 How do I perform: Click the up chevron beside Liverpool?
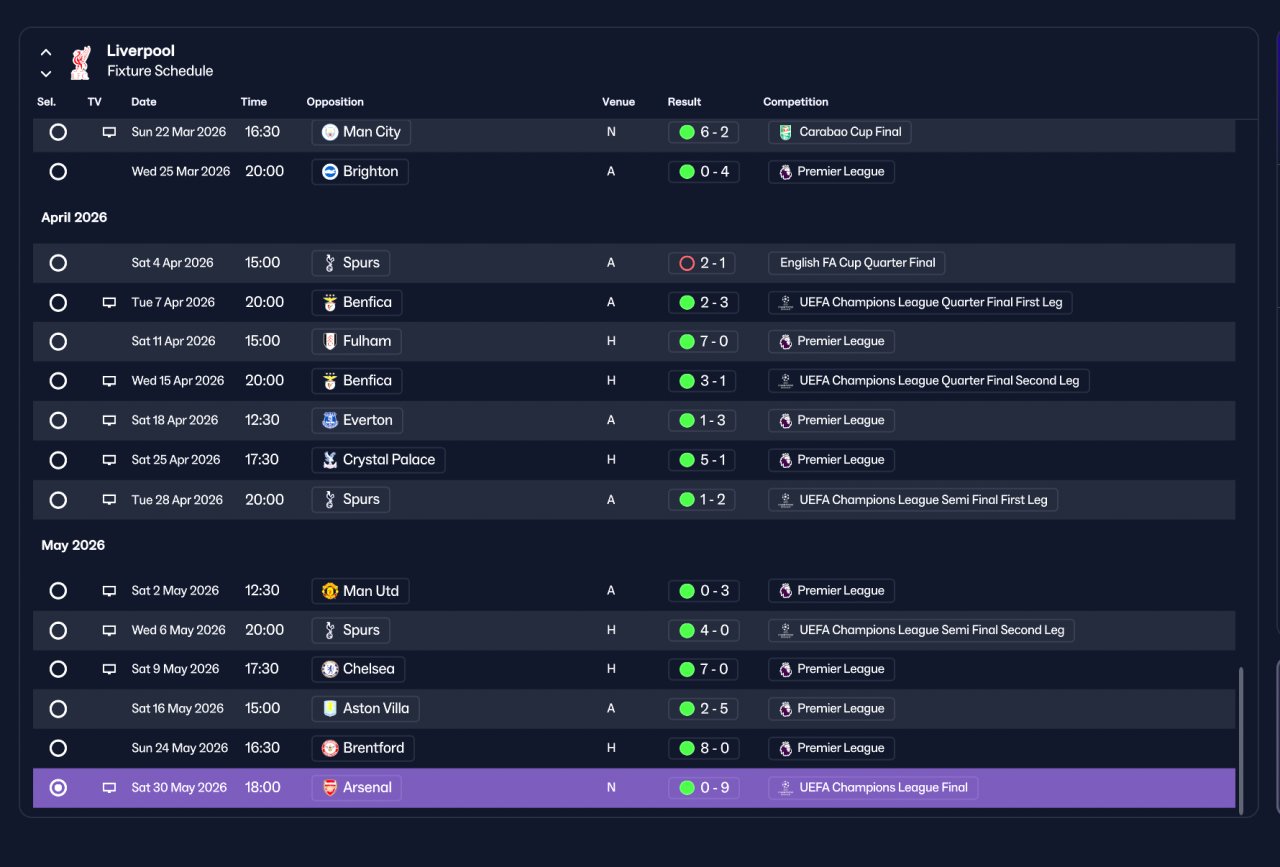point(46,53)
